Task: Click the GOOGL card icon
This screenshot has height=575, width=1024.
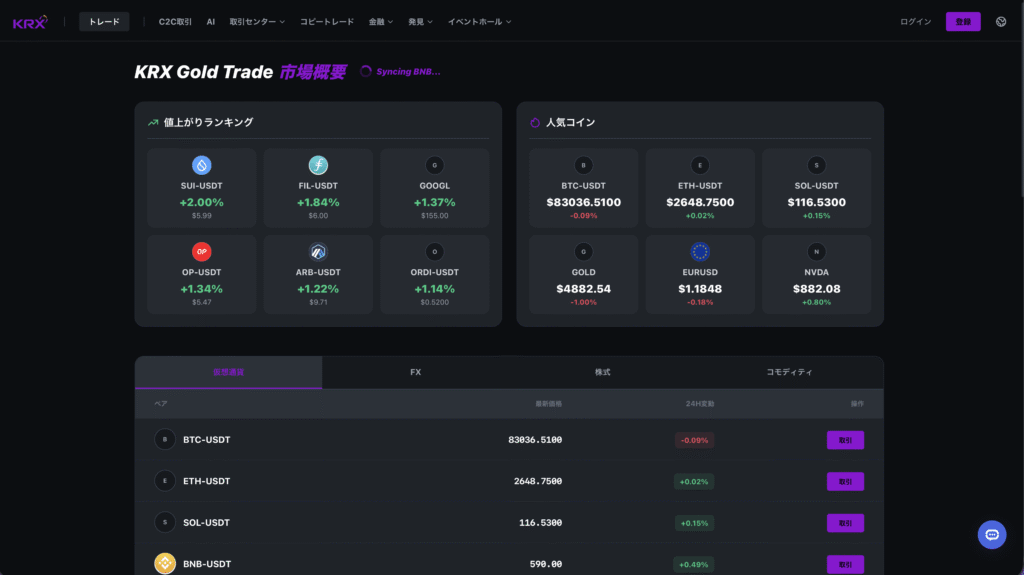Action: [x=434, y=165]
